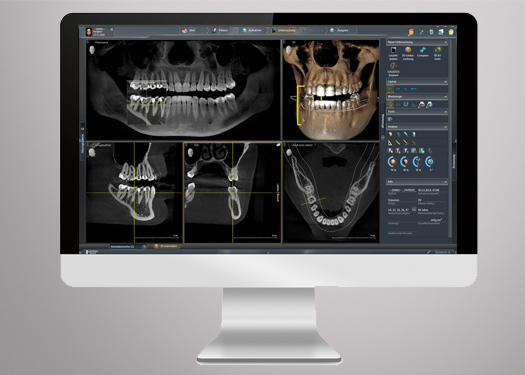This screenshot has height=375, width=525.
Task: Go to the Patient phase
Action: 220,30
